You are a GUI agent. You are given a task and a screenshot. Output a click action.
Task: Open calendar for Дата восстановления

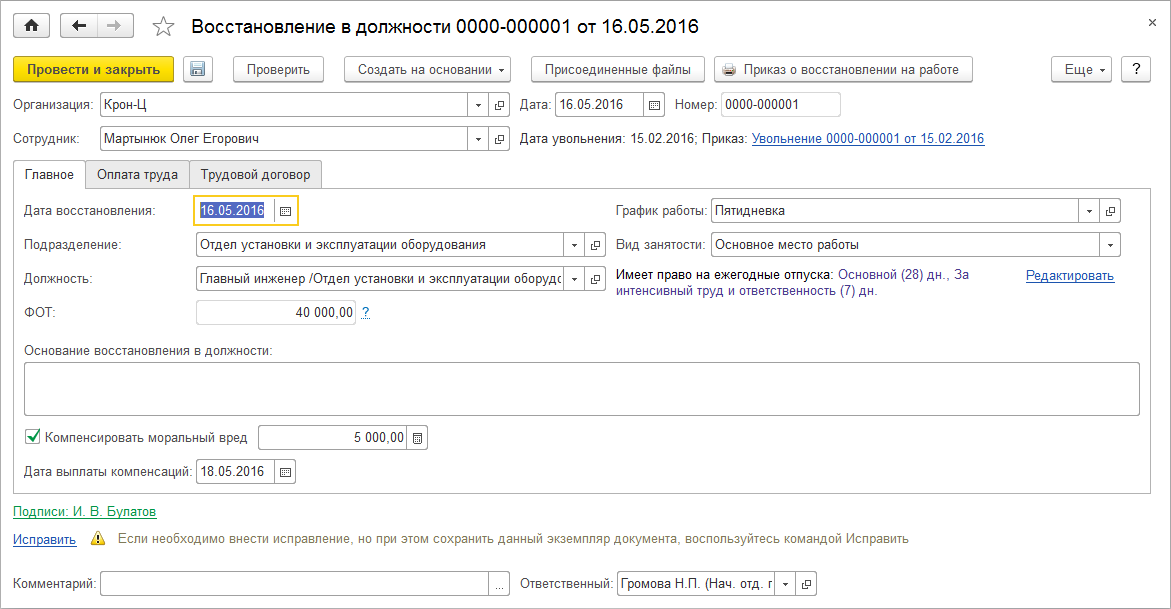tap(285, 211)
